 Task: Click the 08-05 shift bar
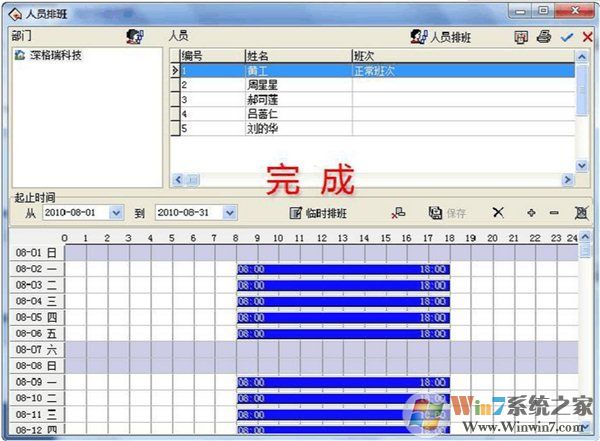tap(343, 318)
